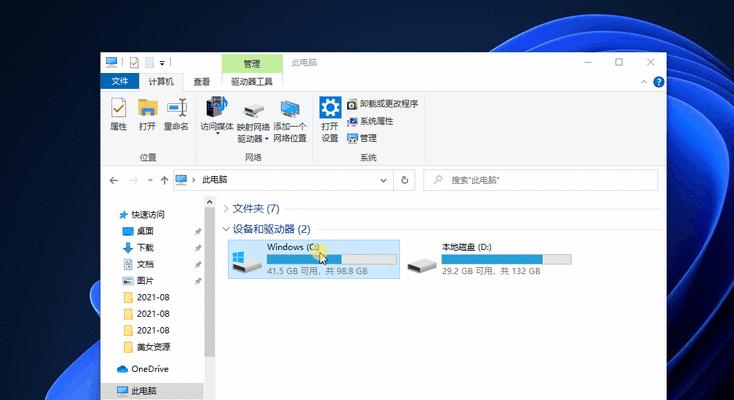Image resolution: width=734 pixels, height=400 pixels.
Task: Click the 本地磁盘 (D:) usage bar
Action: click(506, 259)
